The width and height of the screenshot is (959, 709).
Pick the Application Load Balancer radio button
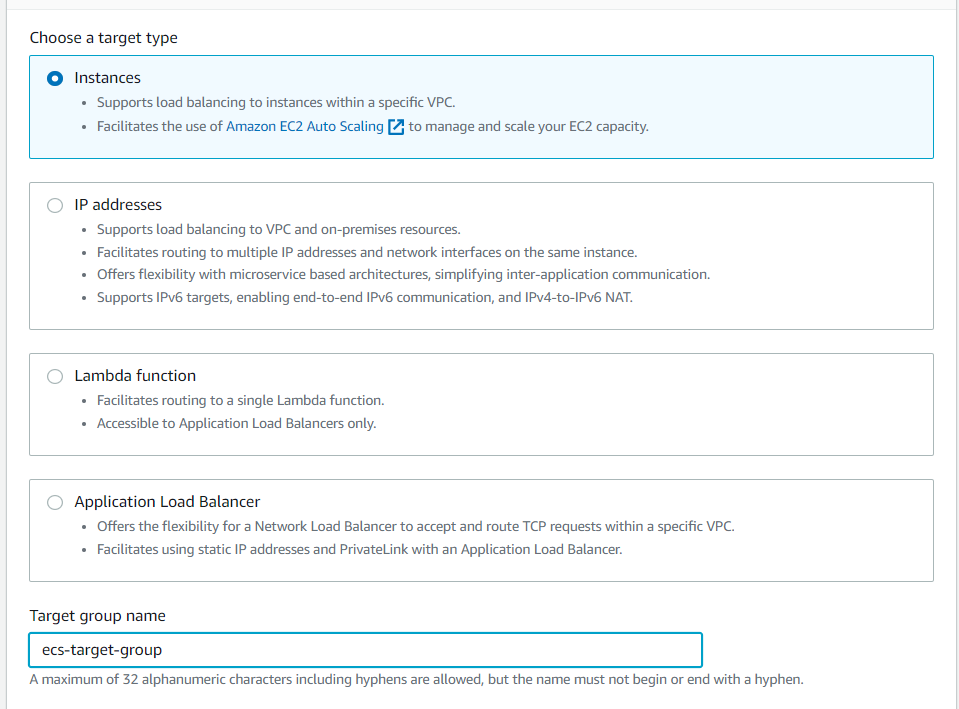[55, 502]
